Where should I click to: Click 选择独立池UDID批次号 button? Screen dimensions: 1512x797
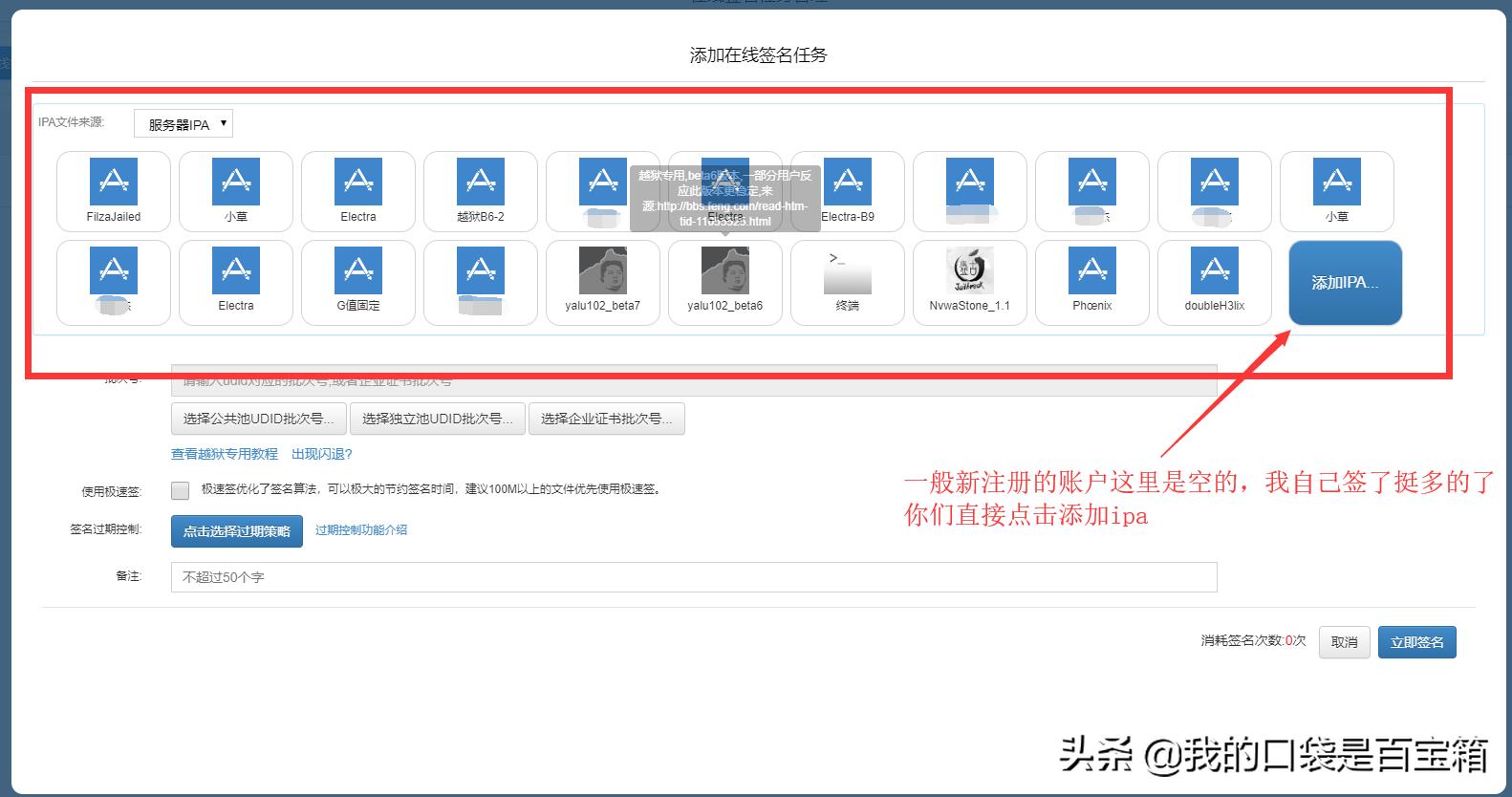[438, 419]
